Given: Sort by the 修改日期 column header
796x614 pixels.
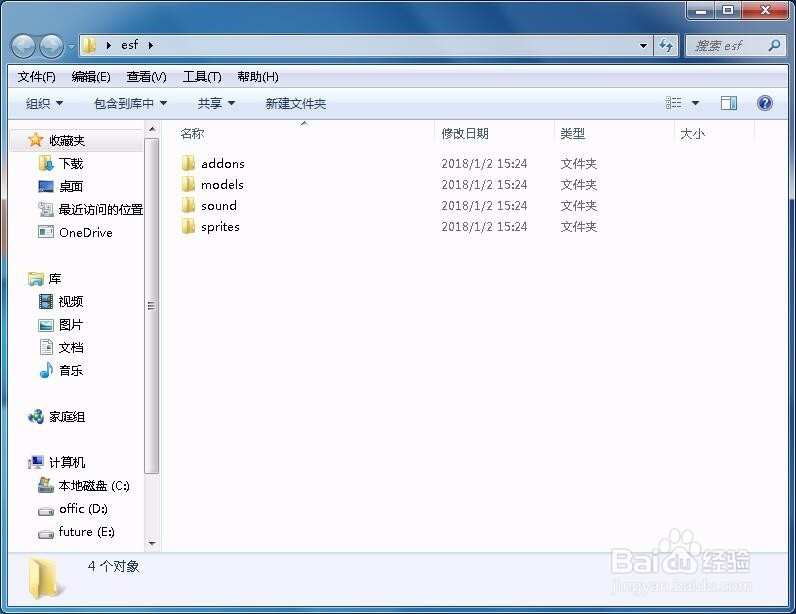Looking at the screenshot, I should tap(465, 134).
